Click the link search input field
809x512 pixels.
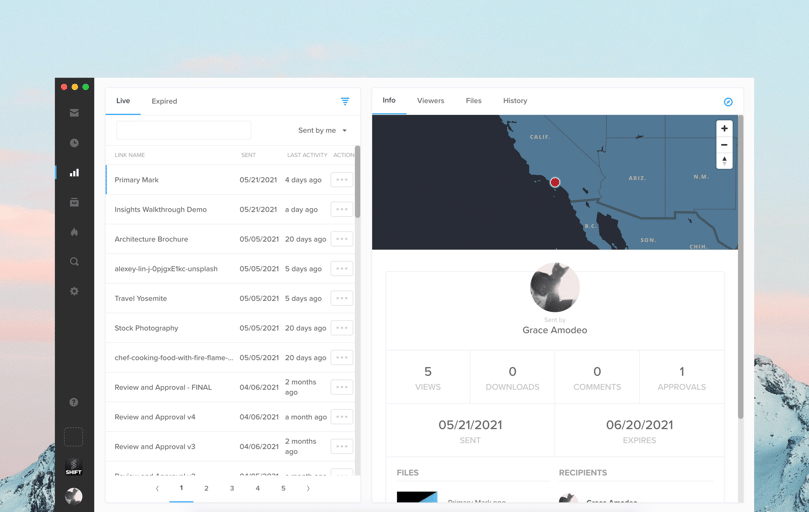pos(184,131)
